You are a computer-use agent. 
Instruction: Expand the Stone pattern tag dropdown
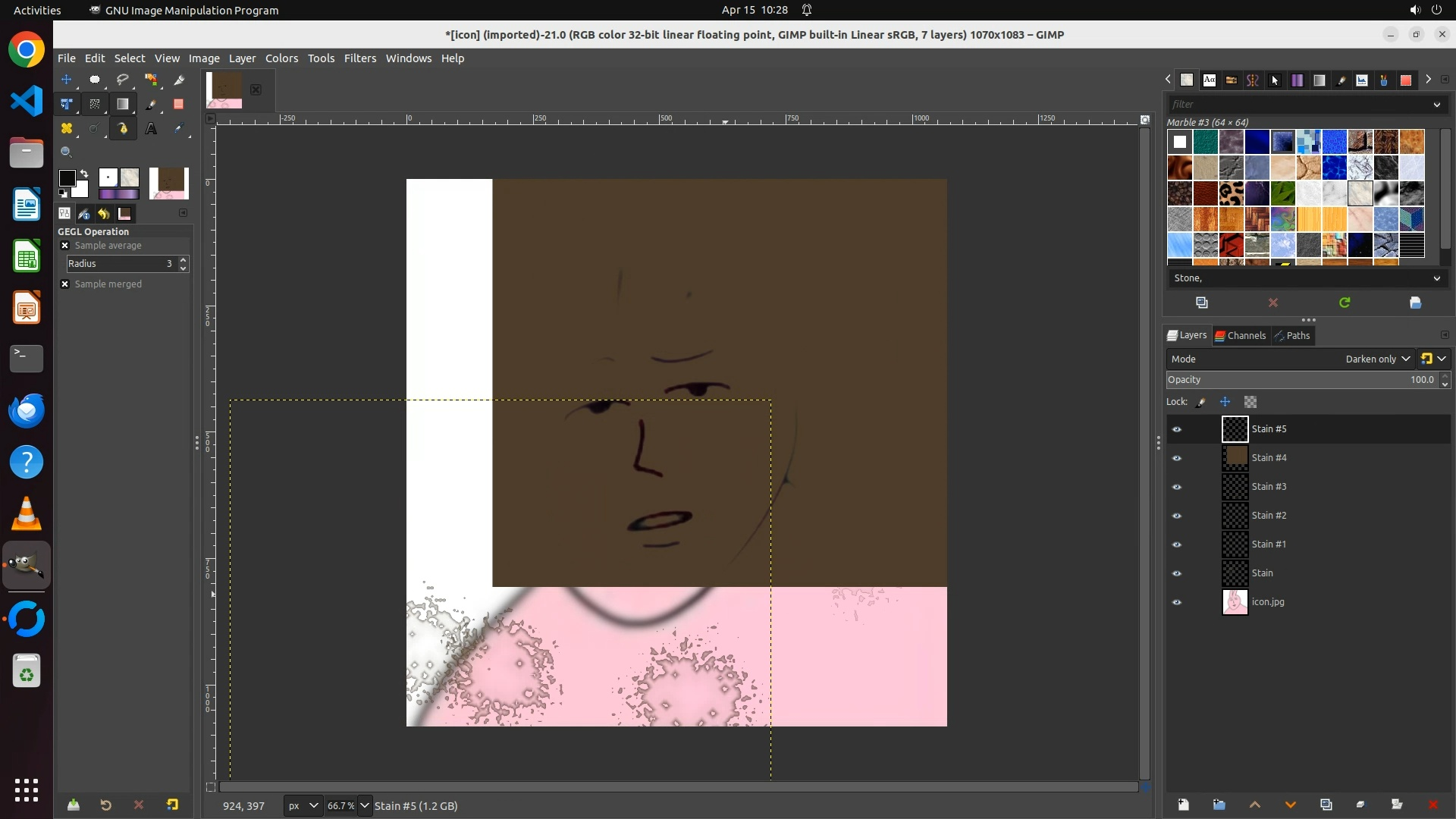click(x=1436, y=278)
